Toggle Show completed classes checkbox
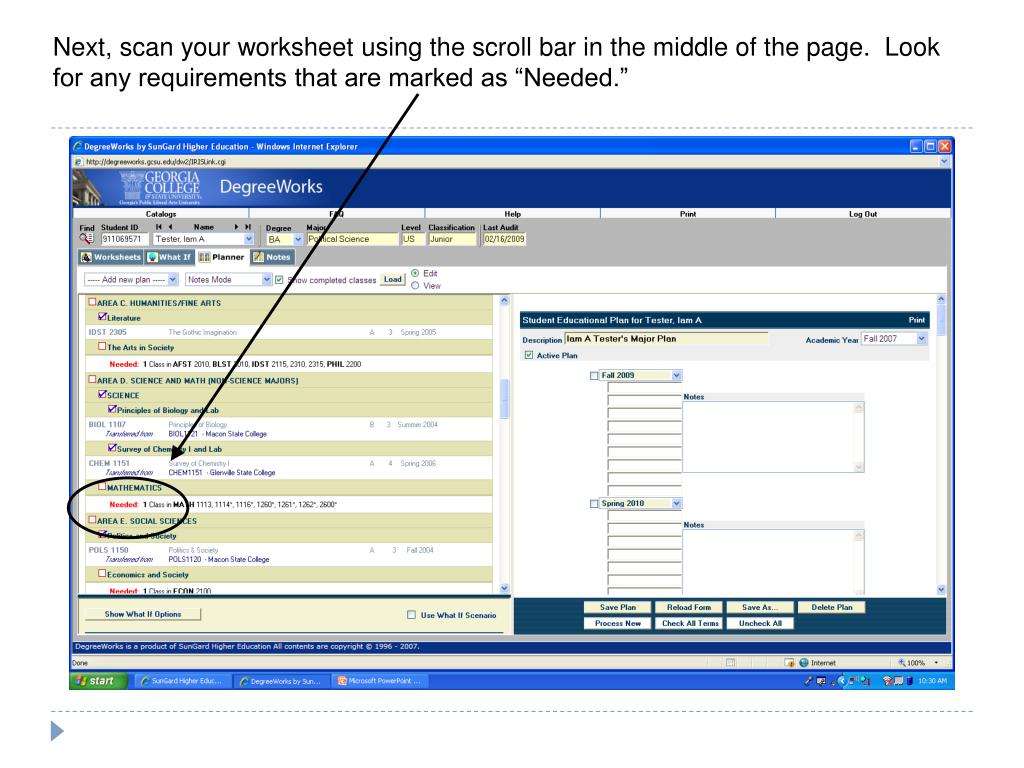The image size is (1024, 768). tap(280, 280)
